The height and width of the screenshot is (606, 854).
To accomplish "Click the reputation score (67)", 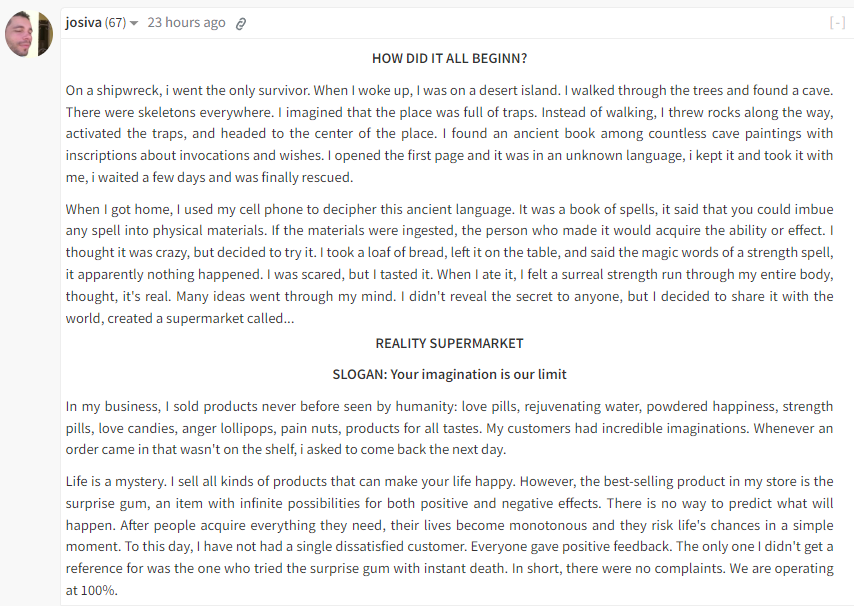I will tap(115, 22).
